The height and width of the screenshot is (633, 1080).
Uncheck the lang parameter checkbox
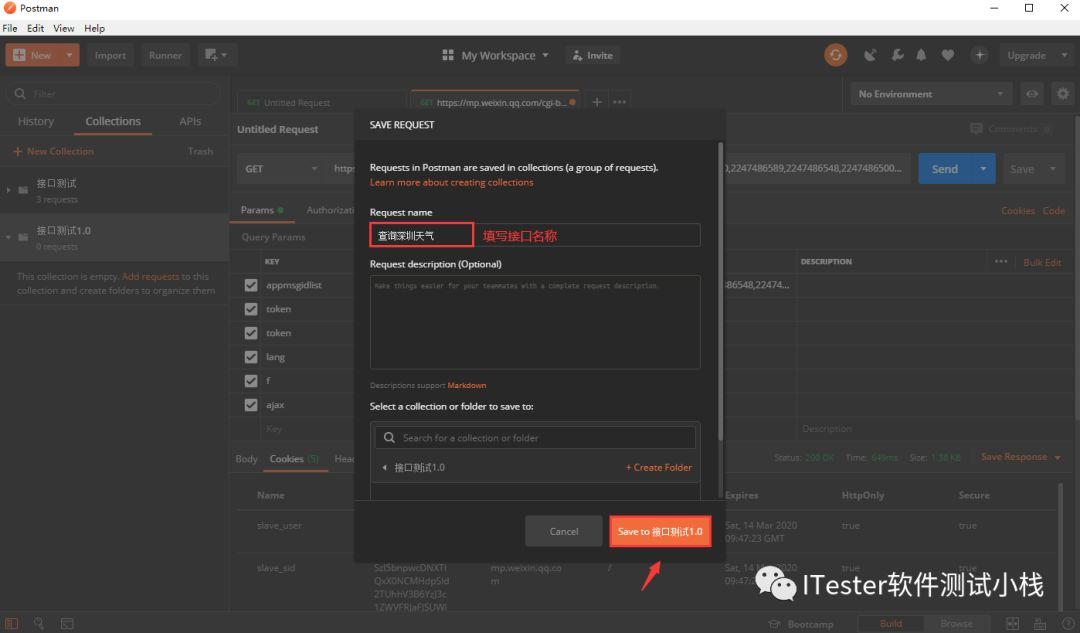coord(251,357)
